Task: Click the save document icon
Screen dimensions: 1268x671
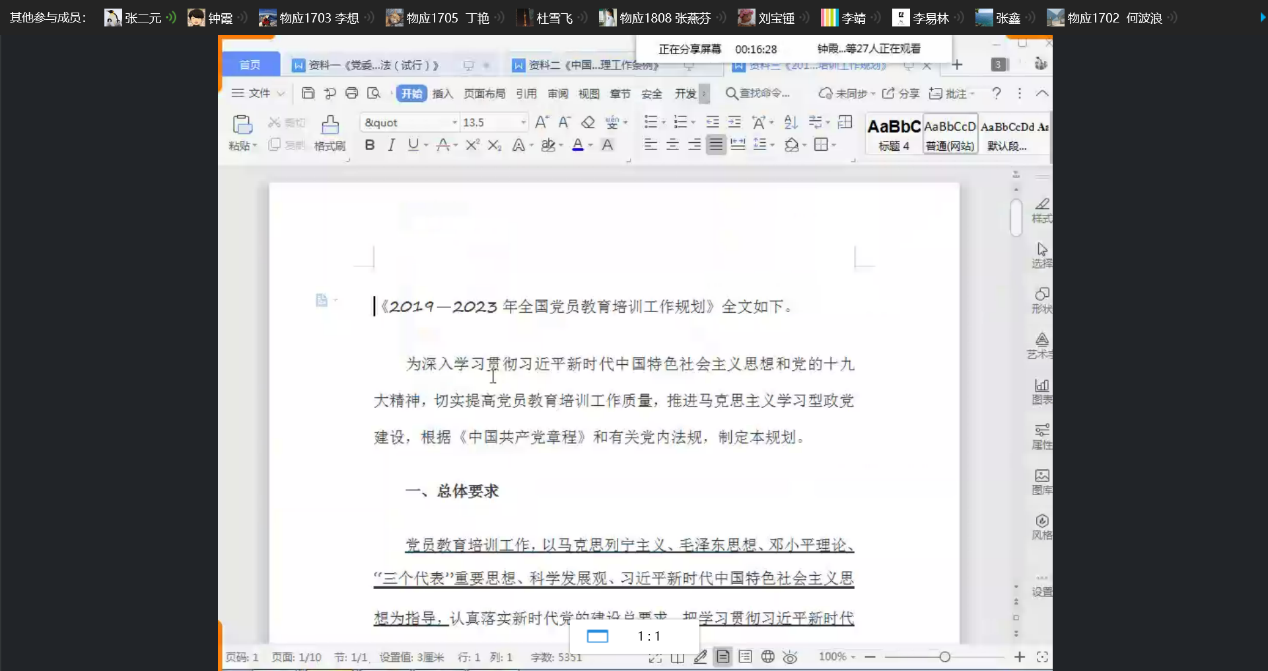Action: coord(308,93)
